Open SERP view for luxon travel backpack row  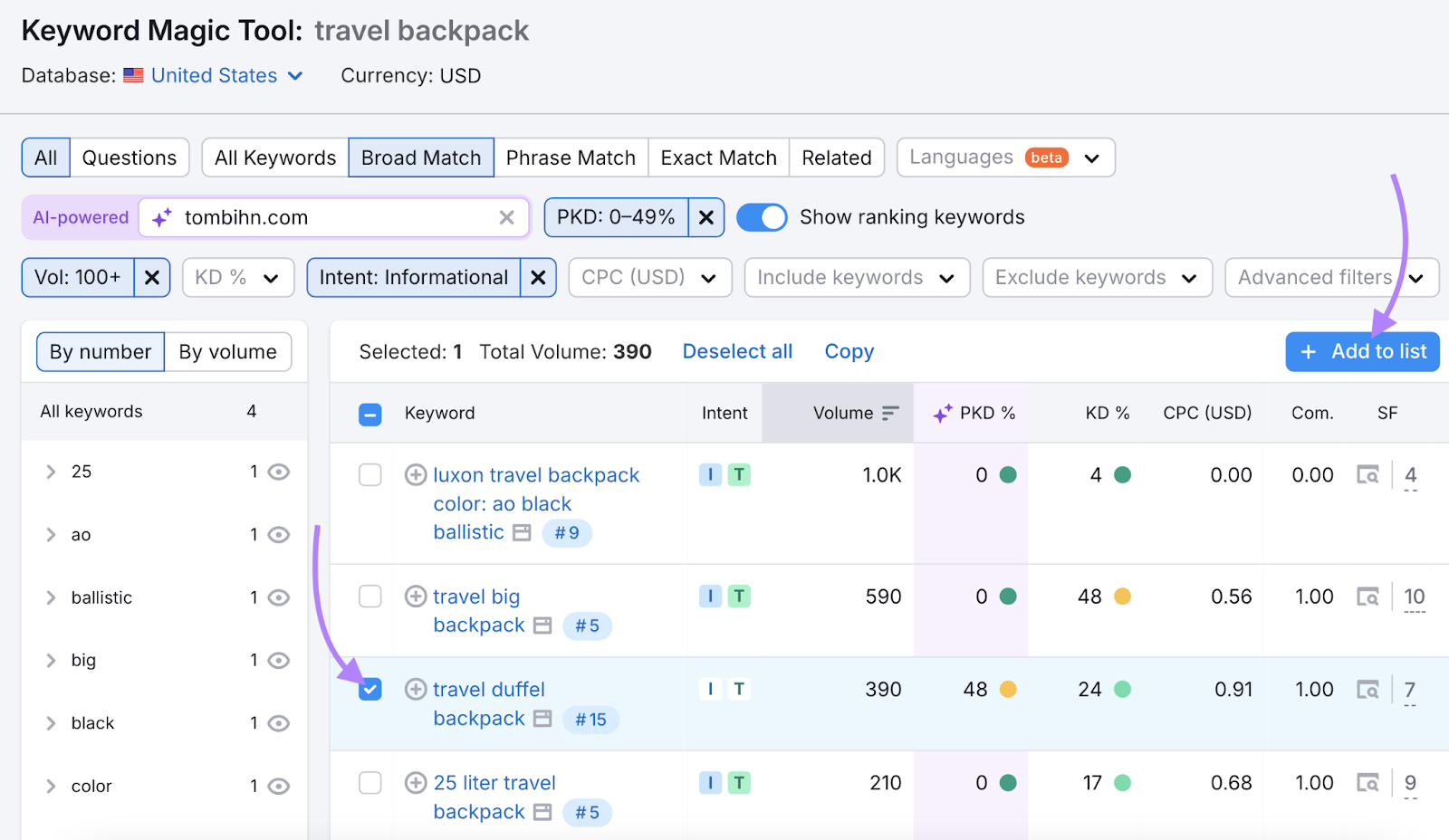point(1367,474)
